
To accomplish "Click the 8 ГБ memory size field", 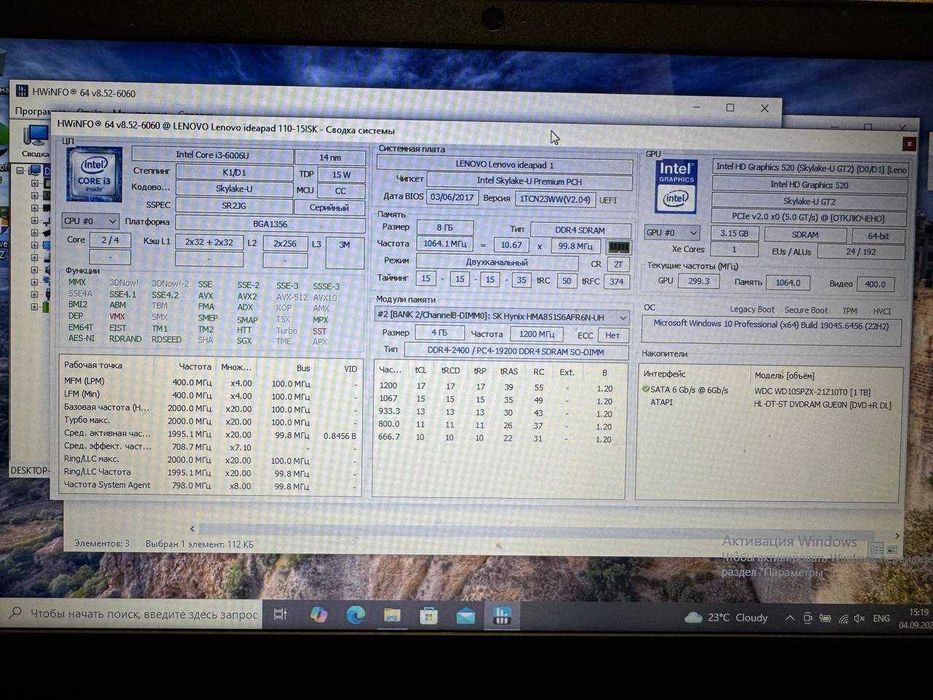I will (444, 227).
